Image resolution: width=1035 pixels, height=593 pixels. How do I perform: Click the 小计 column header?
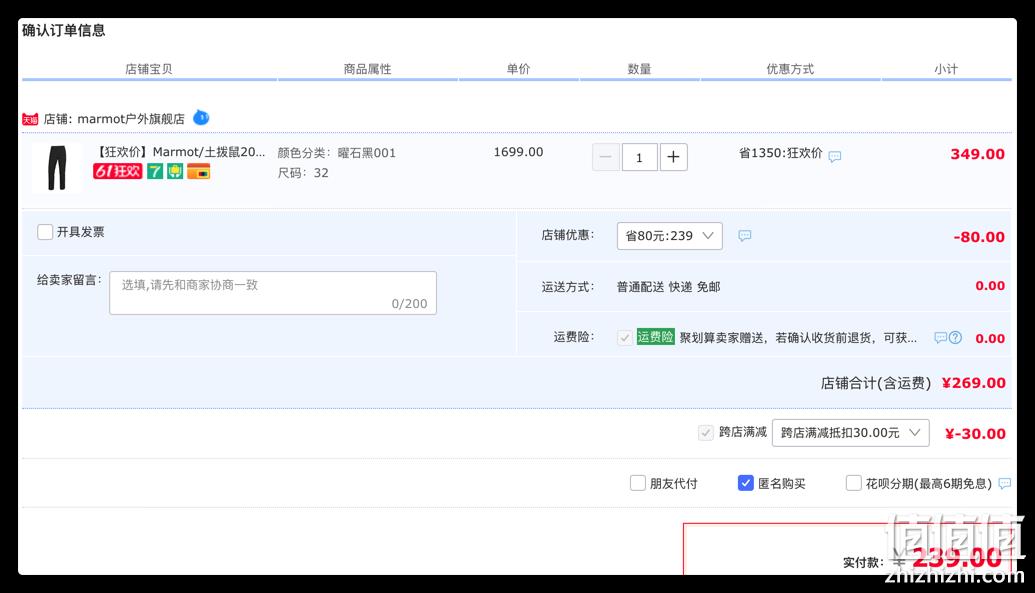[946, 69]
